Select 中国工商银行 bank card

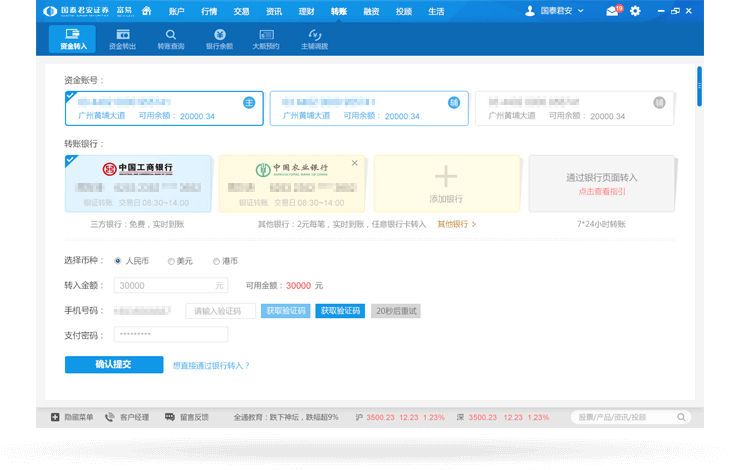(x=138, y=184)
